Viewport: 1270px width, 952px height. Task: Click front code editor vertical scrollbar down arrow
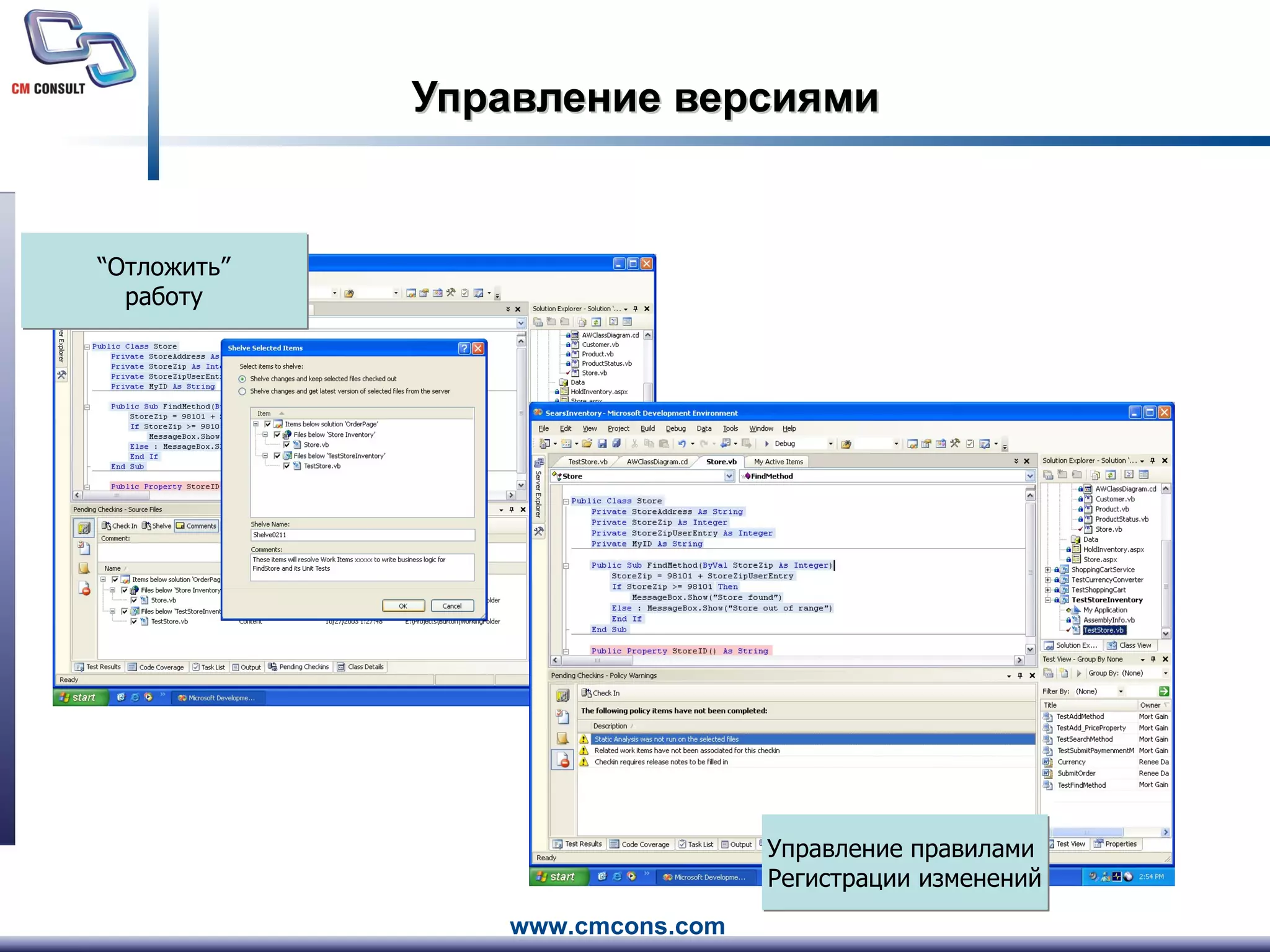1030,650
